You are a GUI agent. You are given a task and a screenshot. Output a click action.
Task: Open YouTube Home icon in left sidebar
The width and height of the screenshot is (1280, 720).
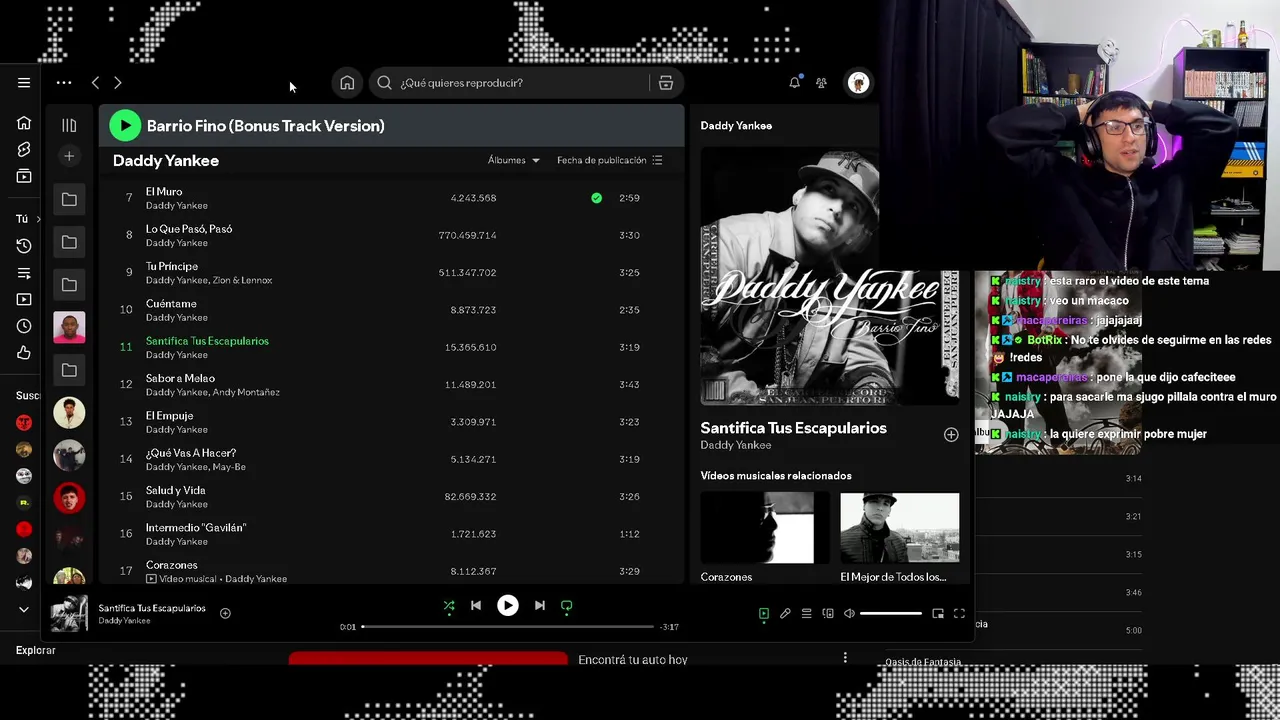tap(24, 123)
